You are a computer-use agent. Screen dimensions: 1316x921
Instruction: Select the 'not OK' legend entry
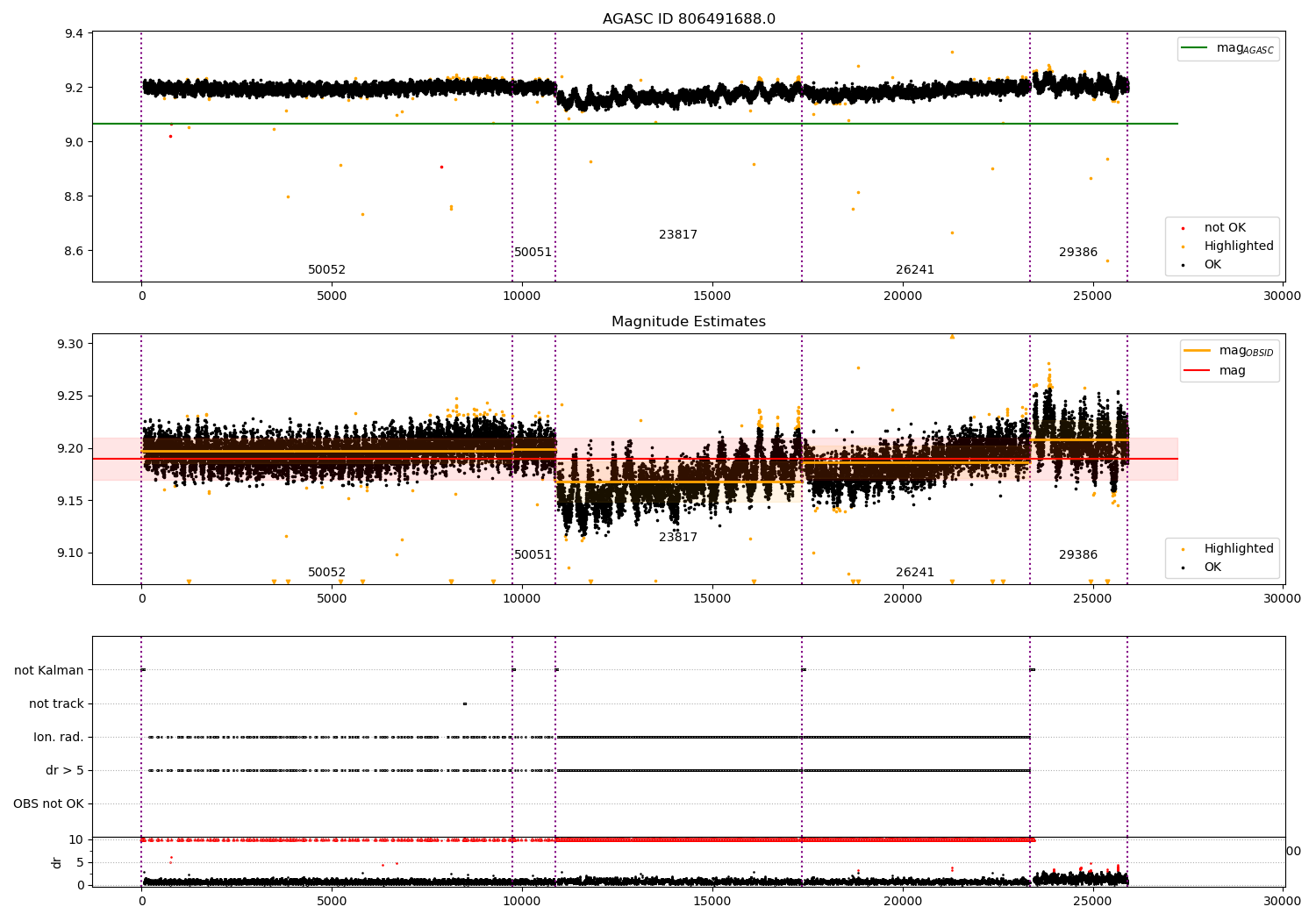pos(1225,228)
